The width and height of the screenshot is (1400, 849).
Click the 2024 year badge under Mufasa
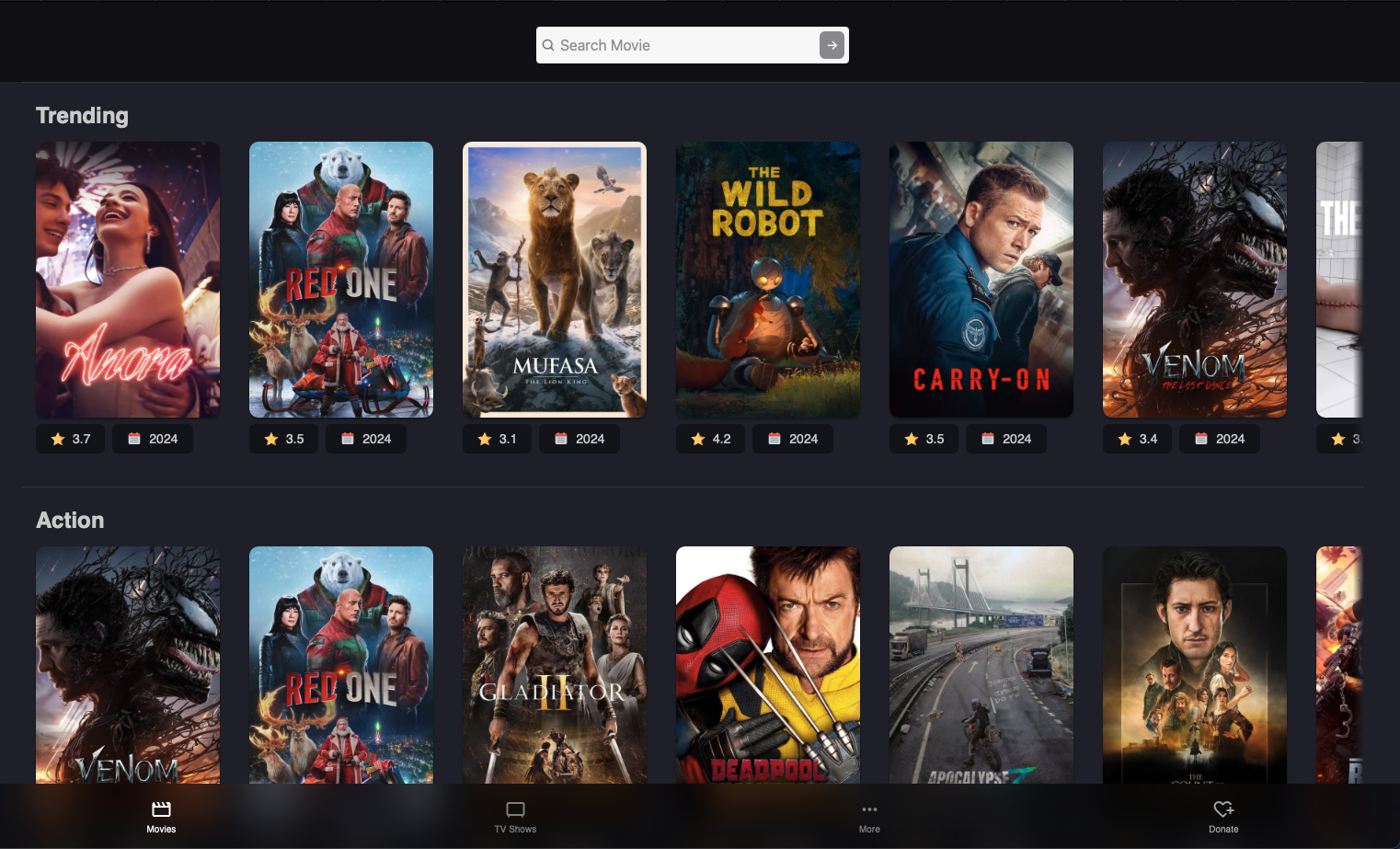[580, 439]
